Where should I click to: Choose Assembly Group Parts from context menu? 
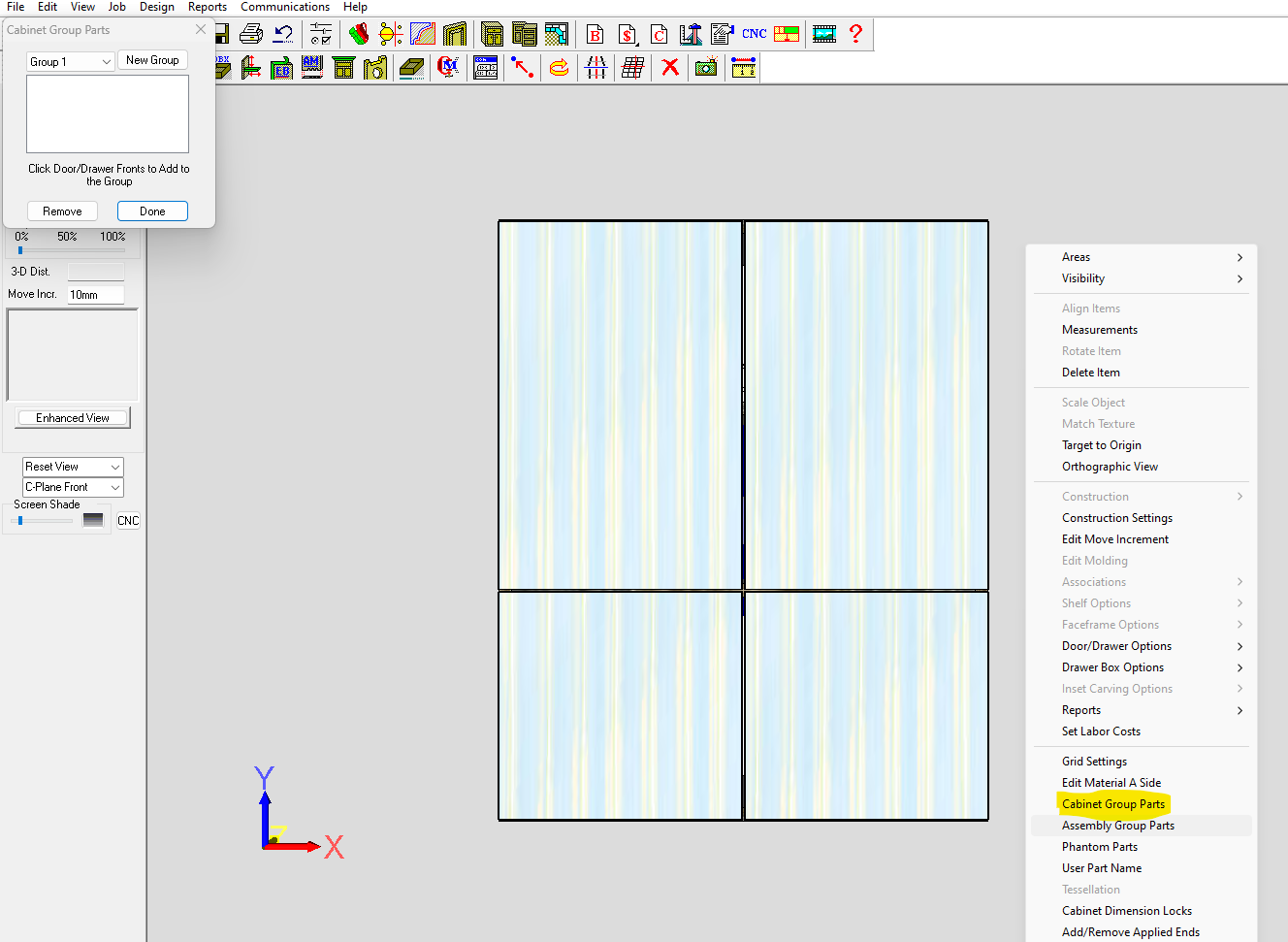tap(1117, 826)
